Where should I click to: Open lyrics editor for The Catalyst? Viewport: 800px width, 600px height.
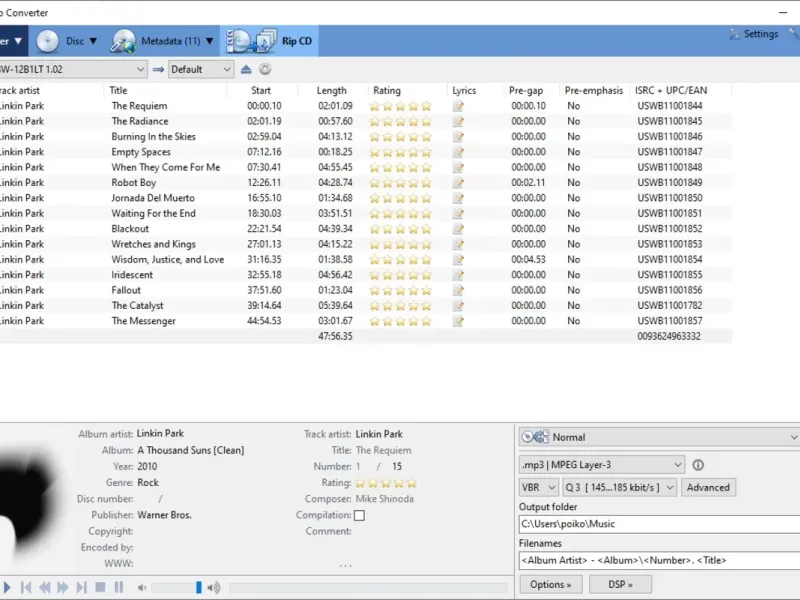(x=458, y=306)
